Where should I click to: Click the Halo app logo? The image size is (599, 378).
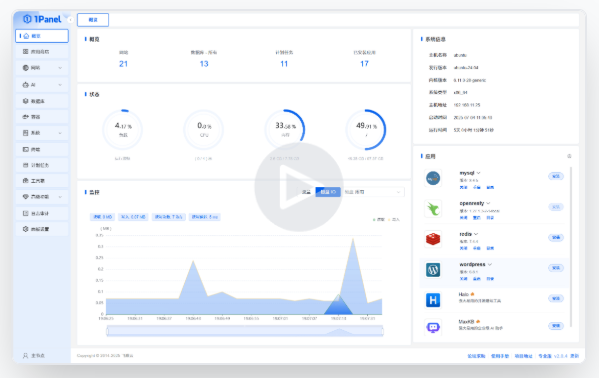point(433,300)
